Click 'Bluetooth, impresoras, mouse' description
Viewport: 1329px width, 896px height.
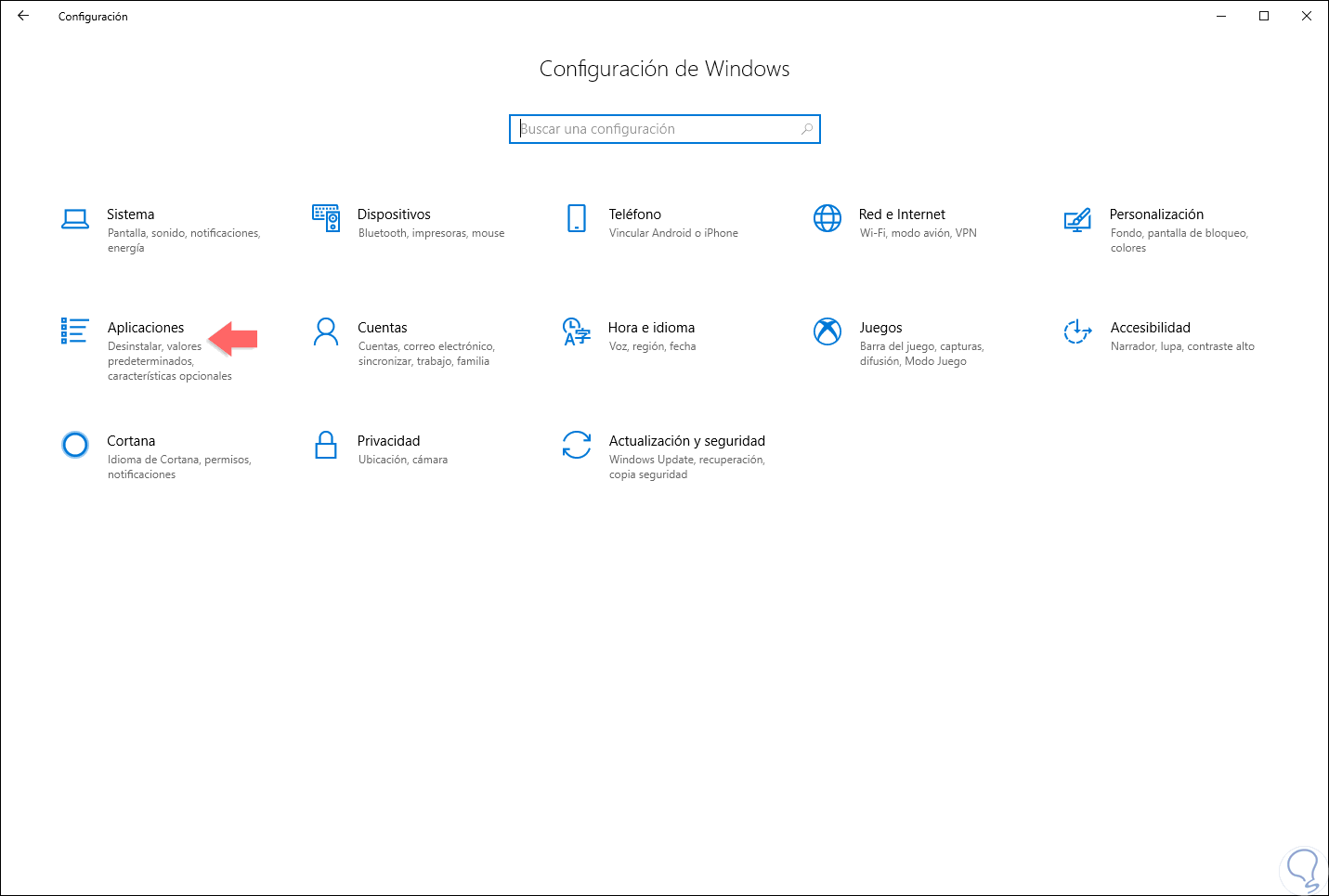tap(432, 233)
